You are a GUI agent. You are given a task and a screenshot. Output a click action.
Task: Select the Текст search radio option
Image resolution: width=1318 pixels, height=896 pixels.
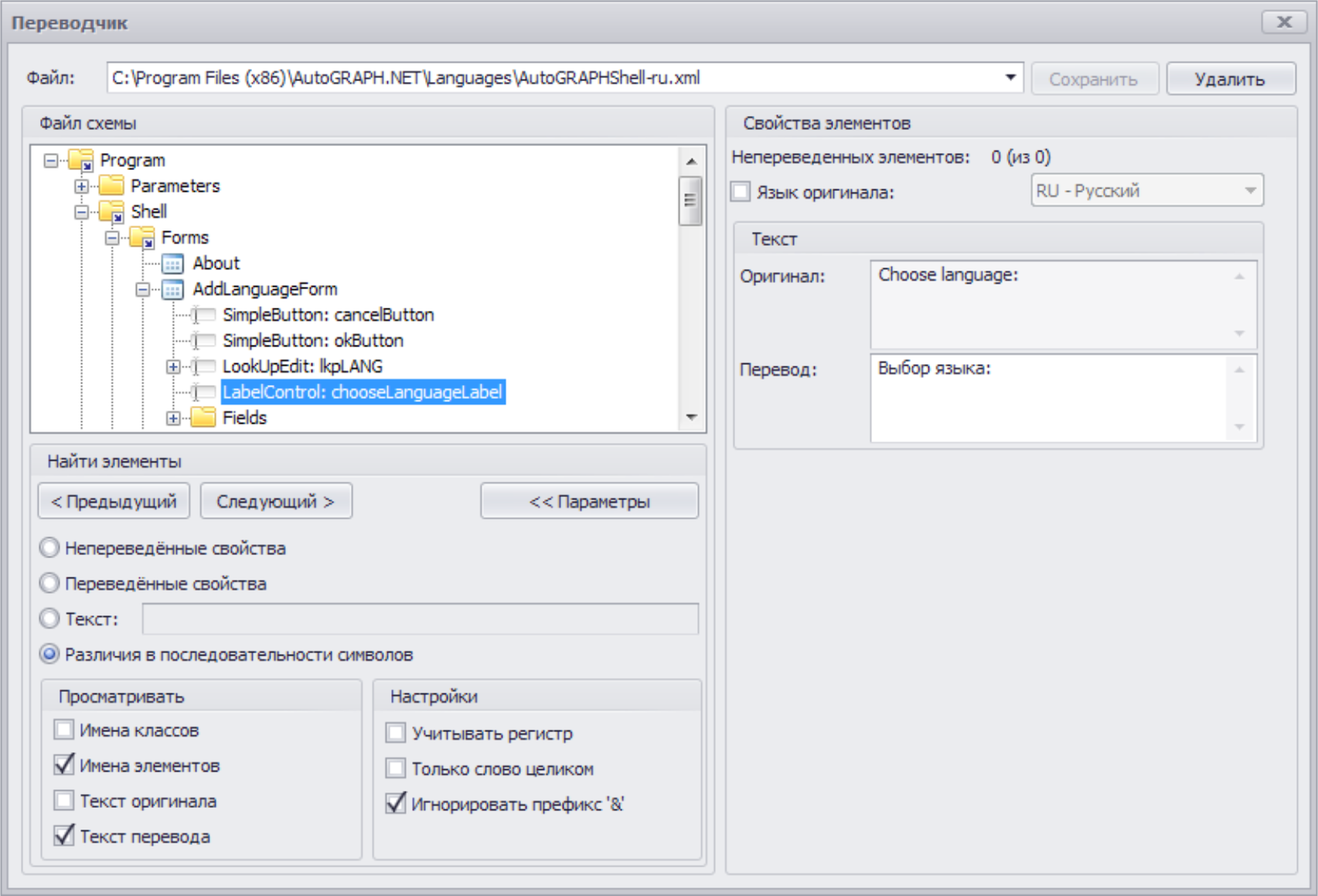pyautogui.click(x=49, y=618)
